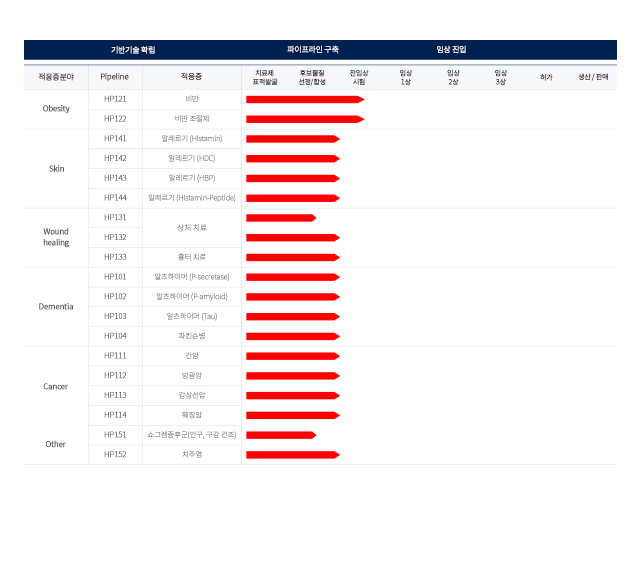Click the 생산 / 판매 column header

[593, 77]
